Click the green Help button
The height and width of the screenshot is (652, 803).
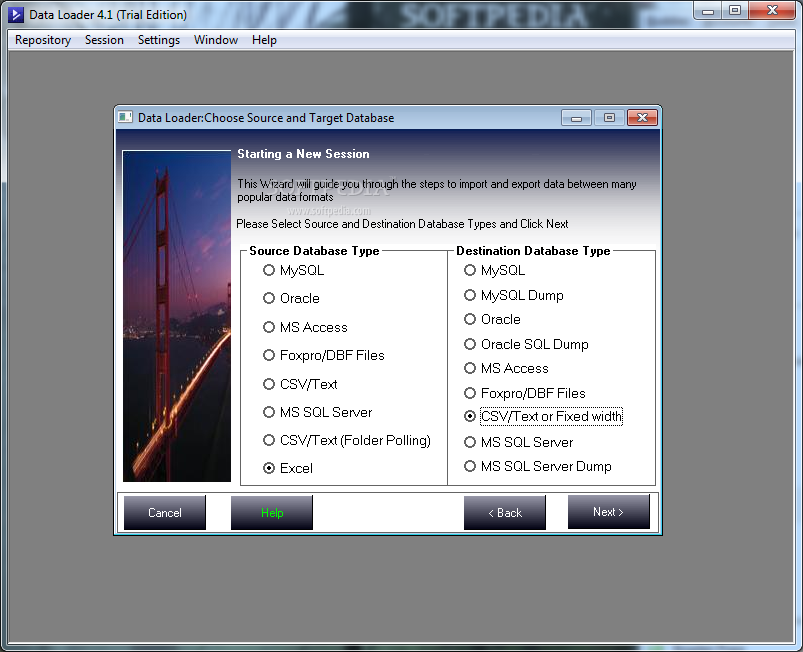[272, 512]
